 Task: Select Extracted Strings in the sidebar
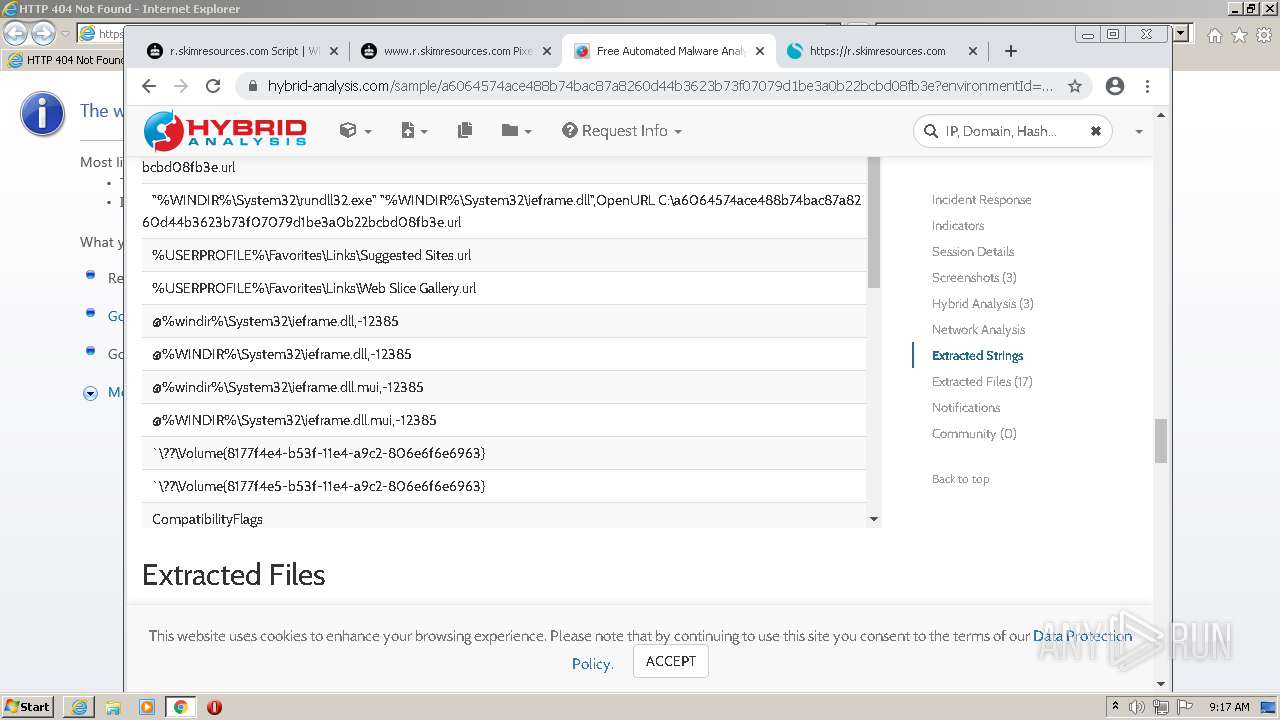(977, 356)
